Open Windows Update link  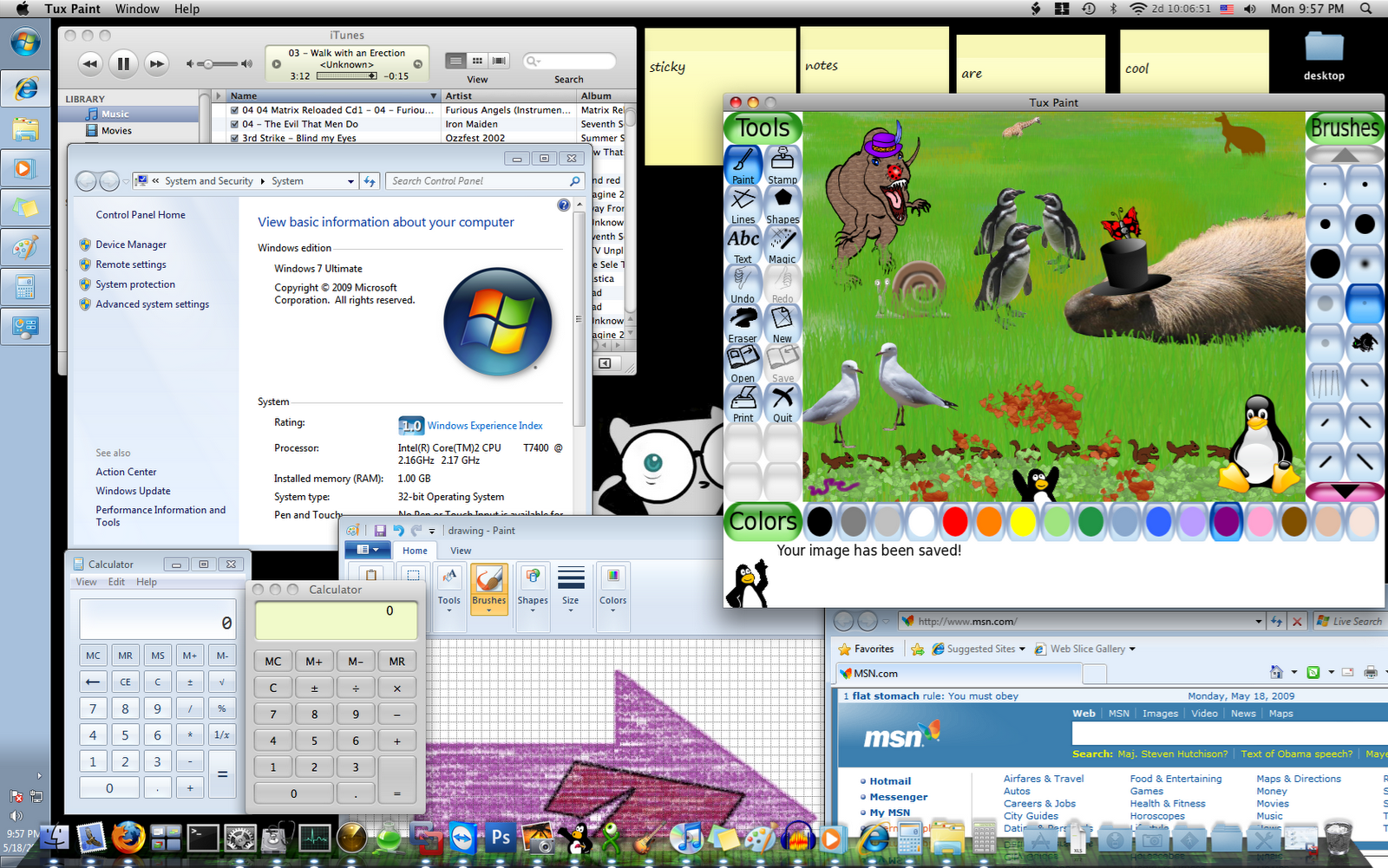(133, 491)
